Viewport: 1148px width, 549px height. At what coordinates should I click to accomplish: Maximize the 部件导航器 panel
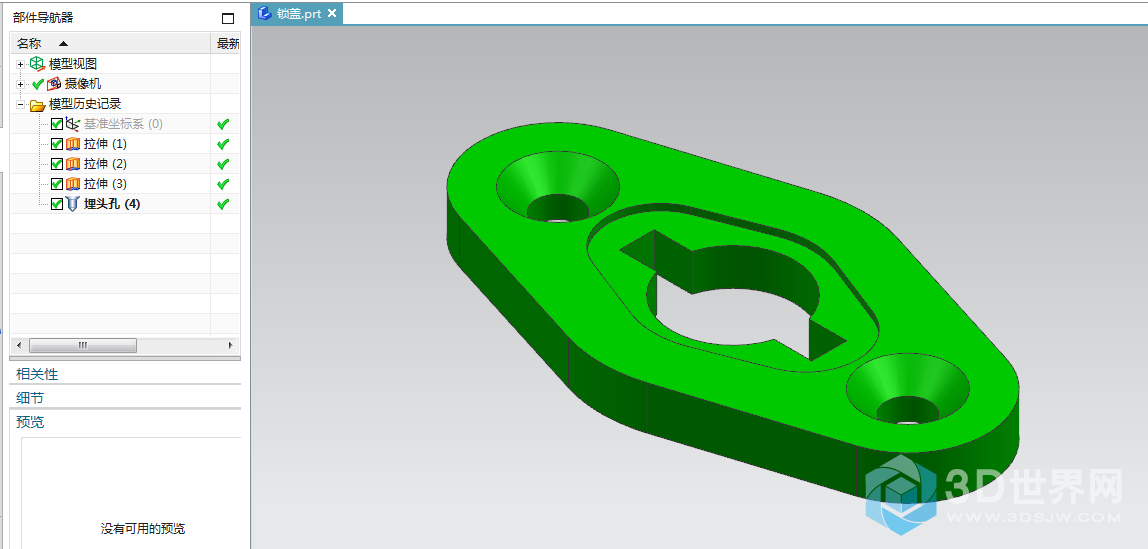click(228, 18)
